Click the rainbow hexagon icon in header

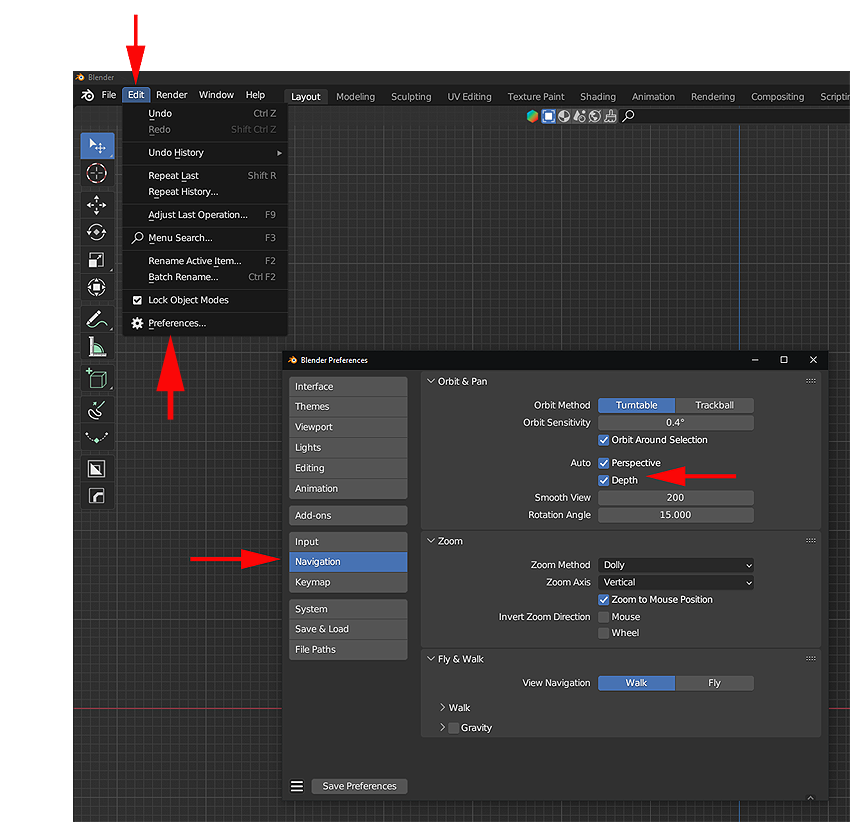point(532,116)
